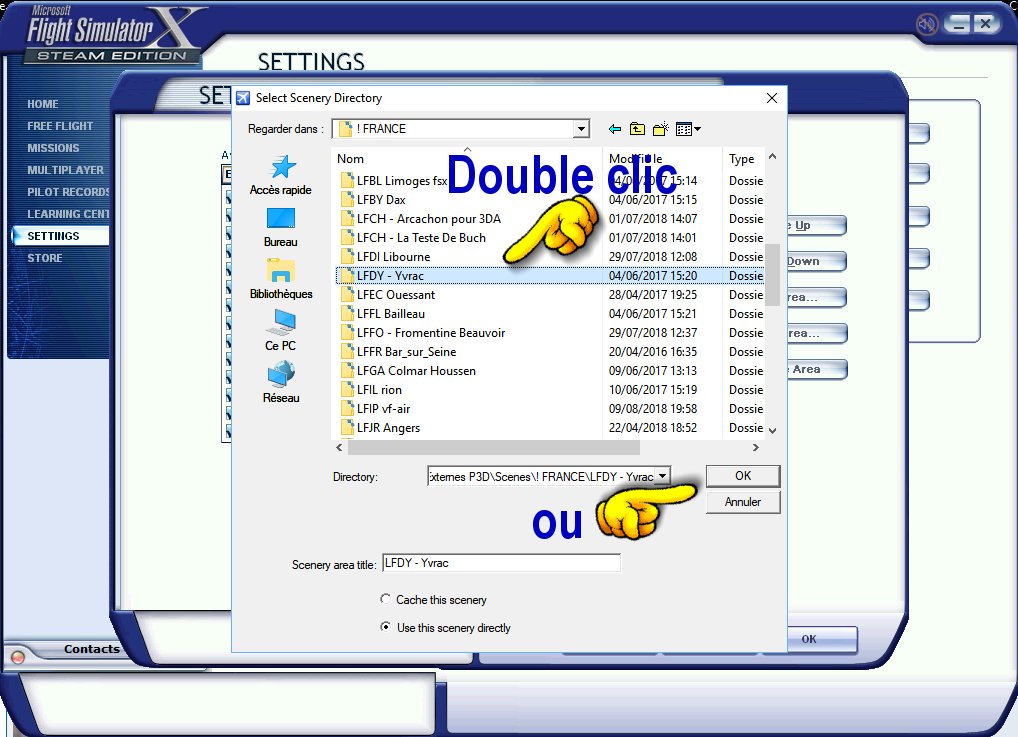Click OK button in Scenery Library window
The height and width of the screenshot is (737, 1018).
[x=822, y=639]
